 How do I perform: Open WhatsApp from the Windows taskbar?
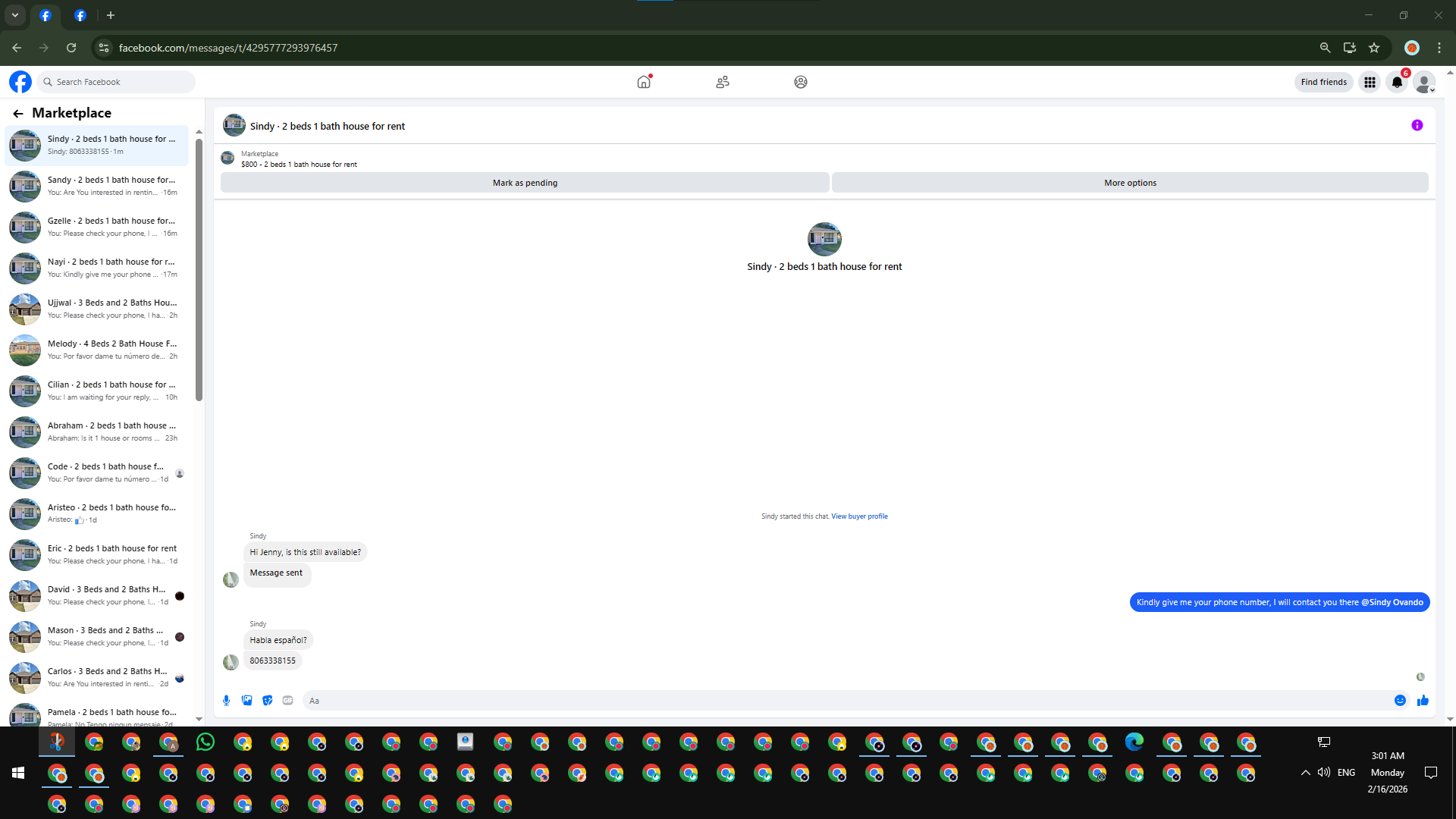[x=206, y=742]
